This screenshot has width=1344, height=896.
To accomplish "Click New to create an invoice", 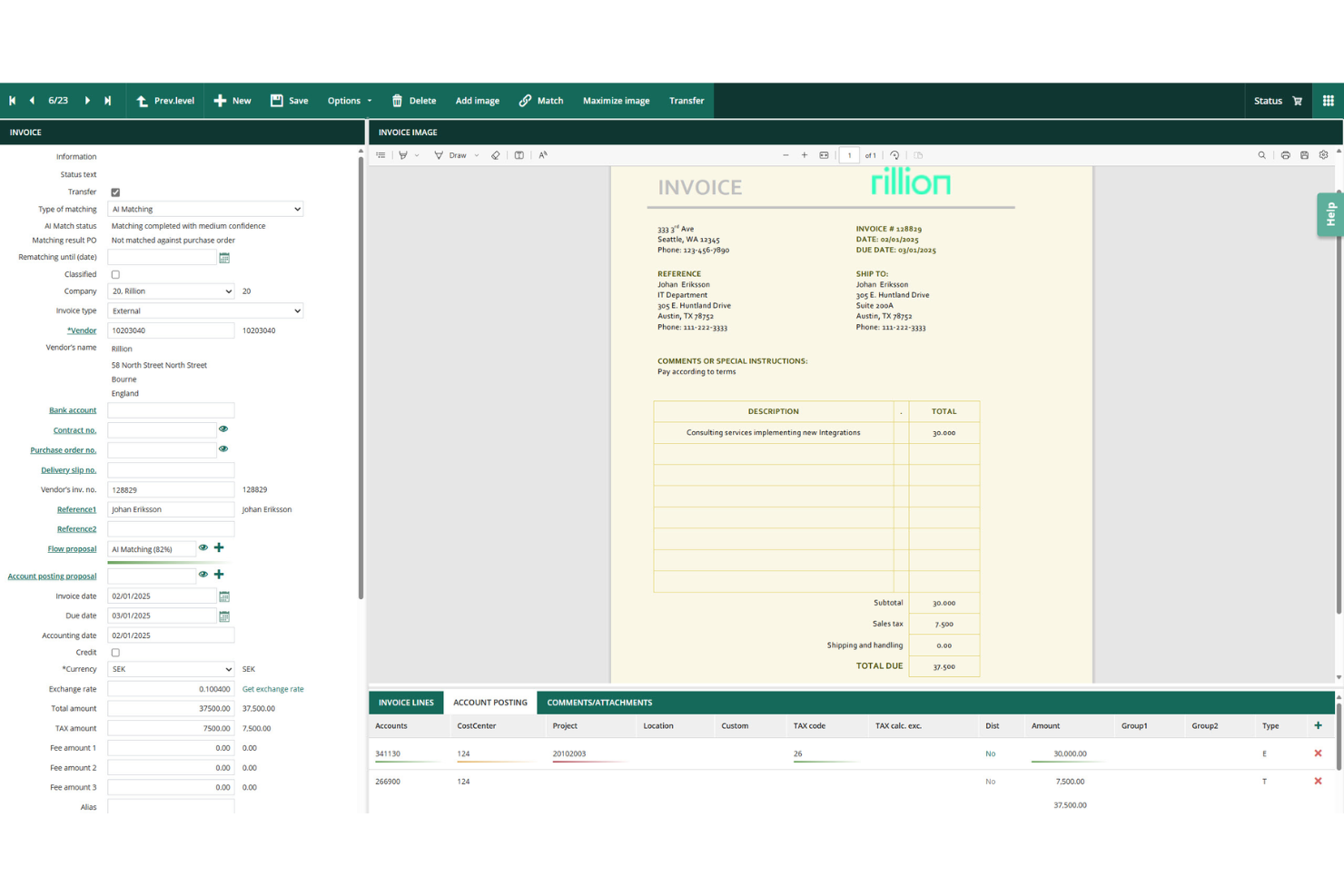I will coord(232,101).
